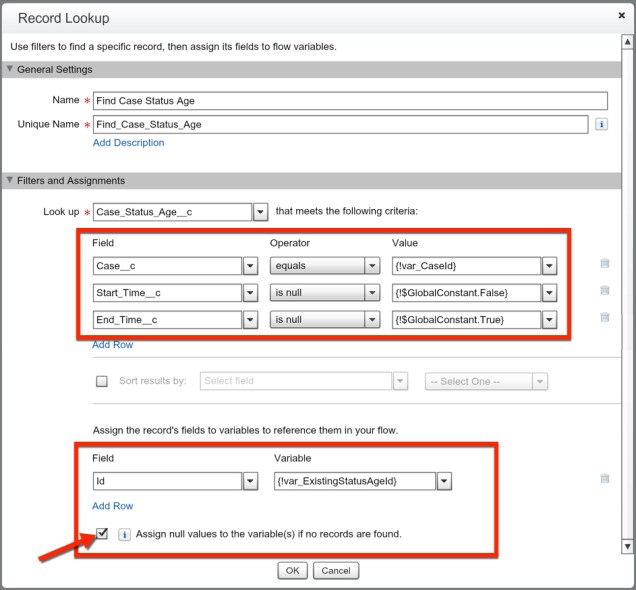The image size is (636, 590).
Task: Click the Cancel button
Action: pyautogui.click(x=336, y=571)
